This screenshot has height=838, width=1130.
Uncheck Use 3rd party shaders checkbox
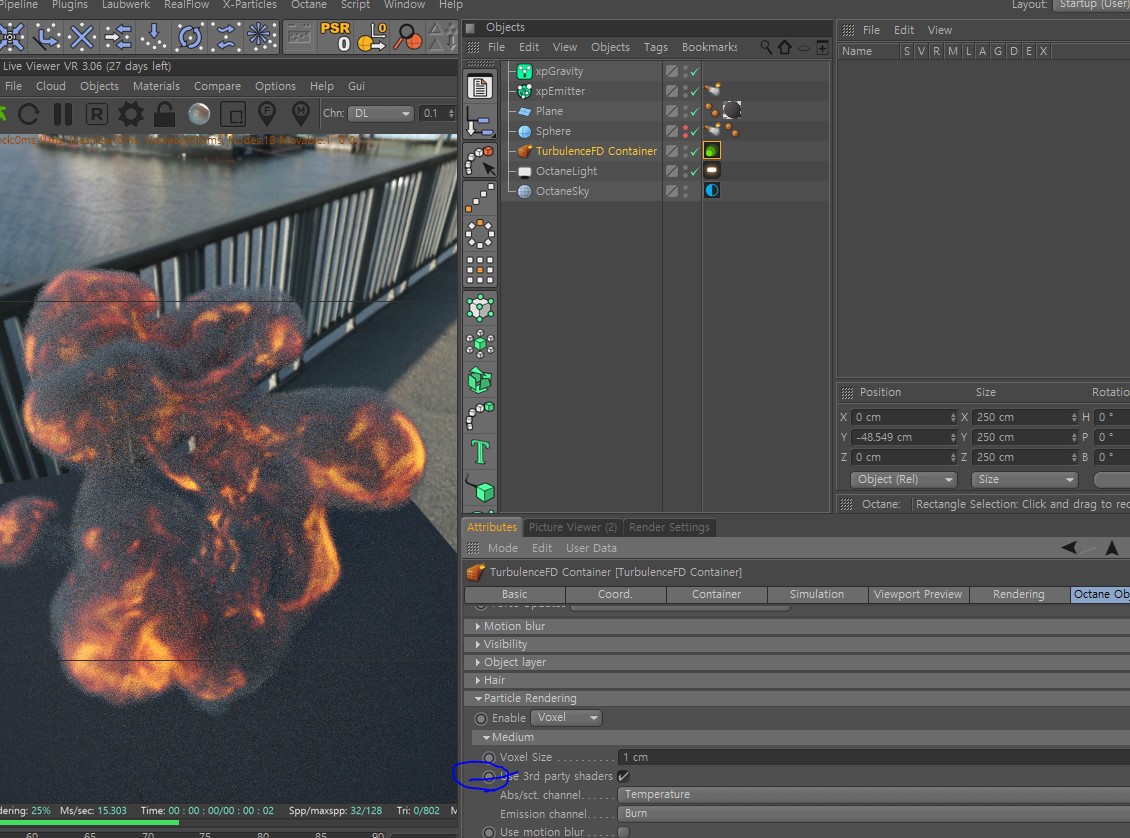623,776
